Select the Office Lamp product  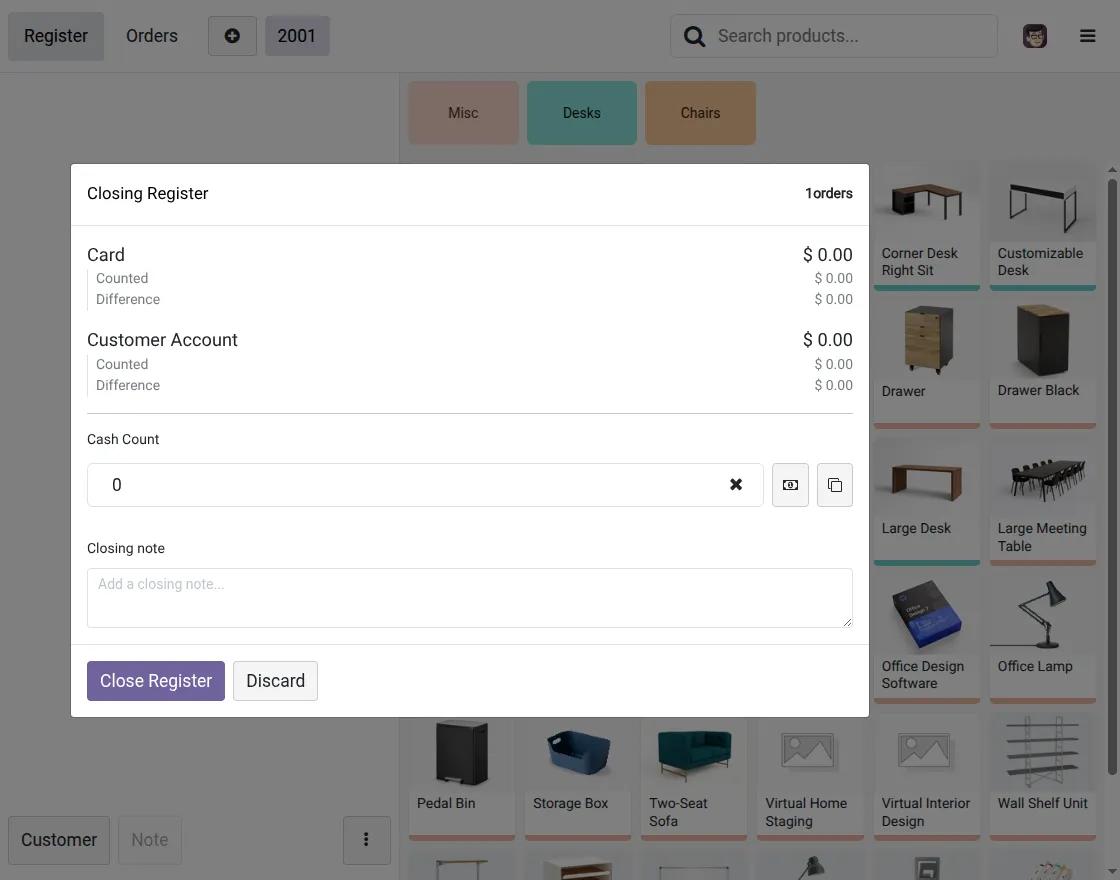pyautogui.click(x=1042, y=639)
